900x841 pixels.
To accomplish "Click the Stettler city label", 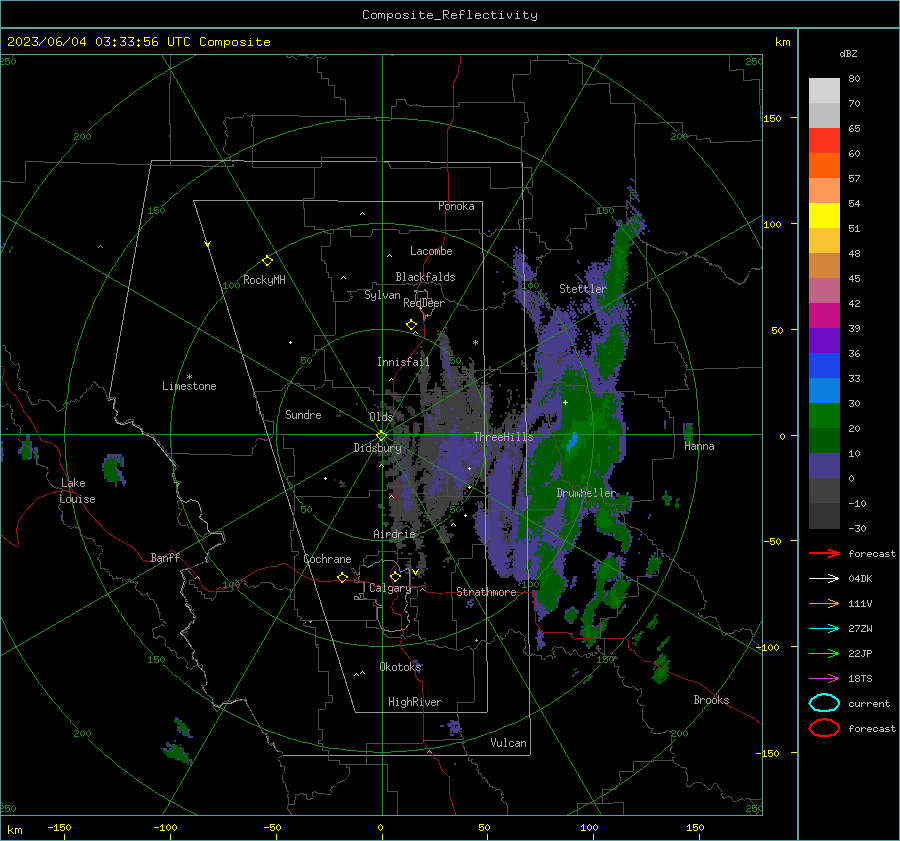I will [583, 289].
